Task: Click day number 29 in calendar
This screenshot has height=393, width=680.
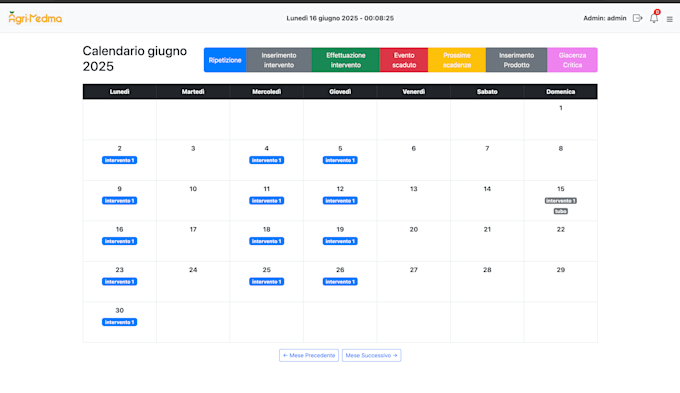Action: 561,270
